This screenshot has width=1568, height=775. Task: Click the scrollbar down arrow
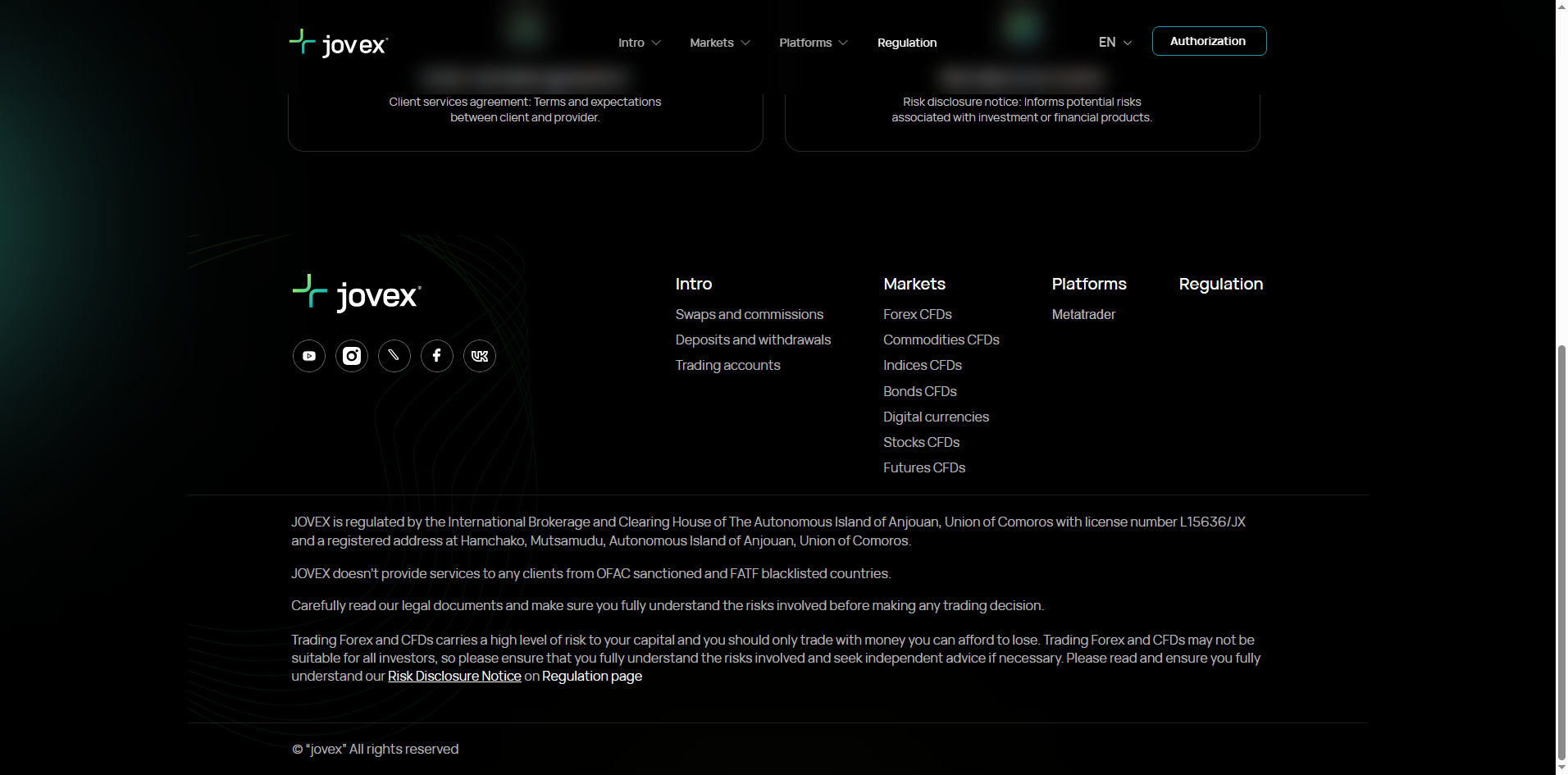pyautogui.click(x=1561, y=768)
